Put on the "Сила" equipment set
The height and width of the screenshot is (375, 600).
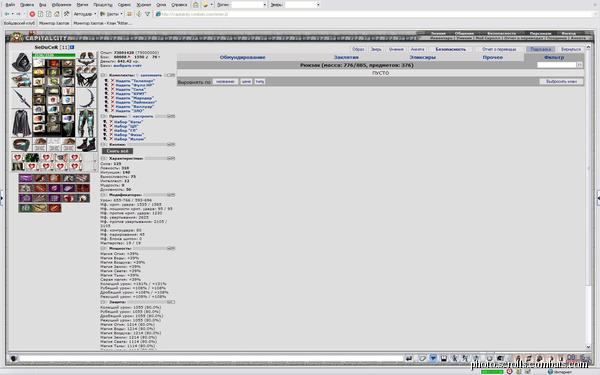point(130,90)
